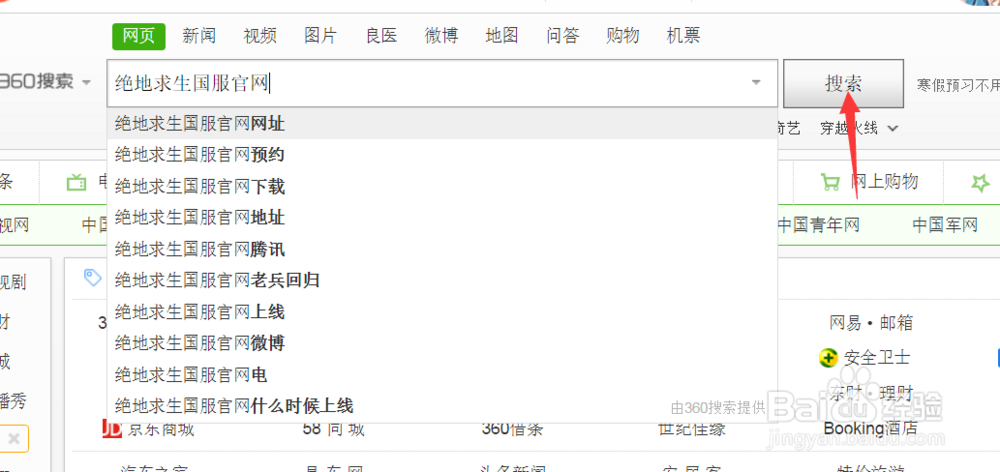Go to the 图片 tab
The width and height of the screenshot is (1000, 472).
[320, 36]
